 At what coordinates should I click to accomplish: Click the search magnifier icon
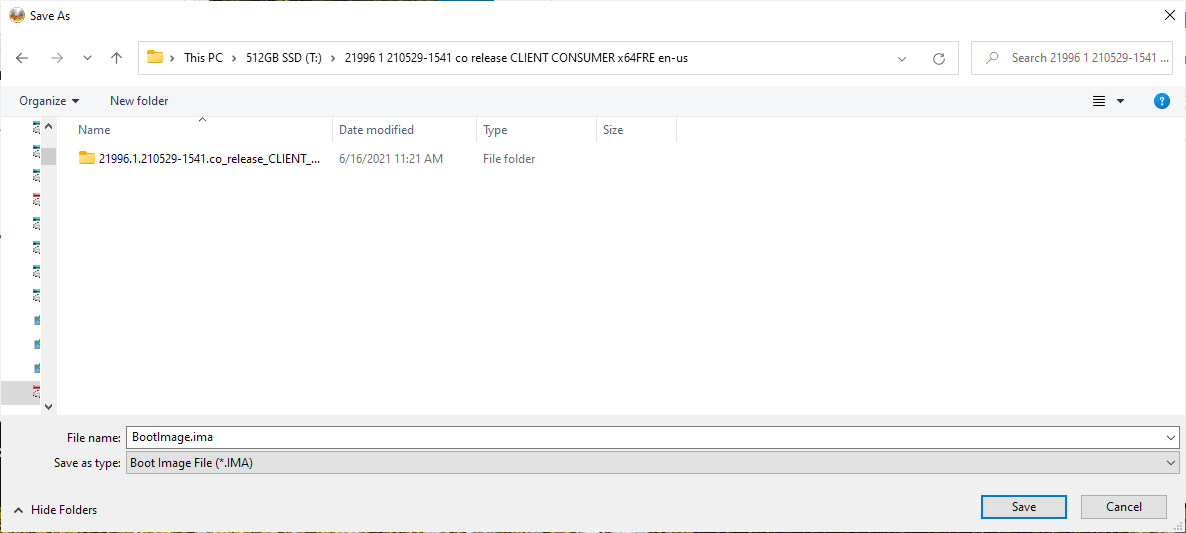pos(992,58)
